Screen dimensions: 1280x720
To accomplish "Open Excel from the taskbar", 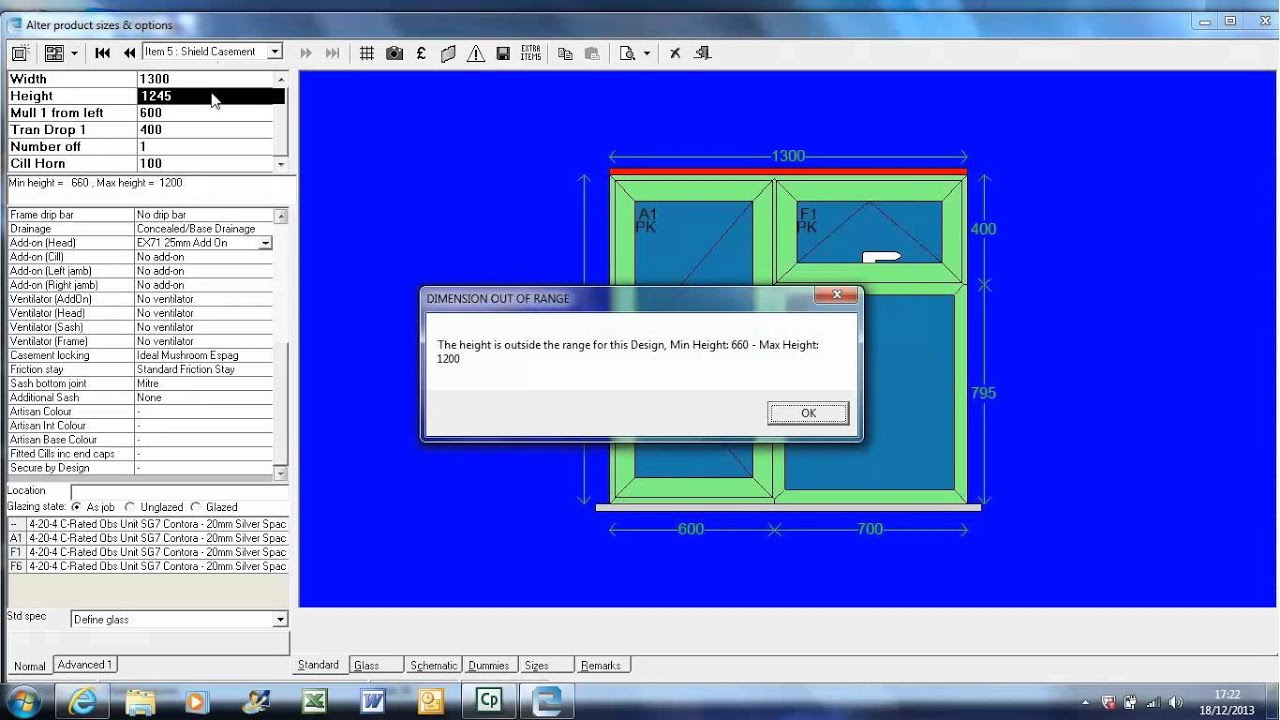I will (x=314, y=700).
